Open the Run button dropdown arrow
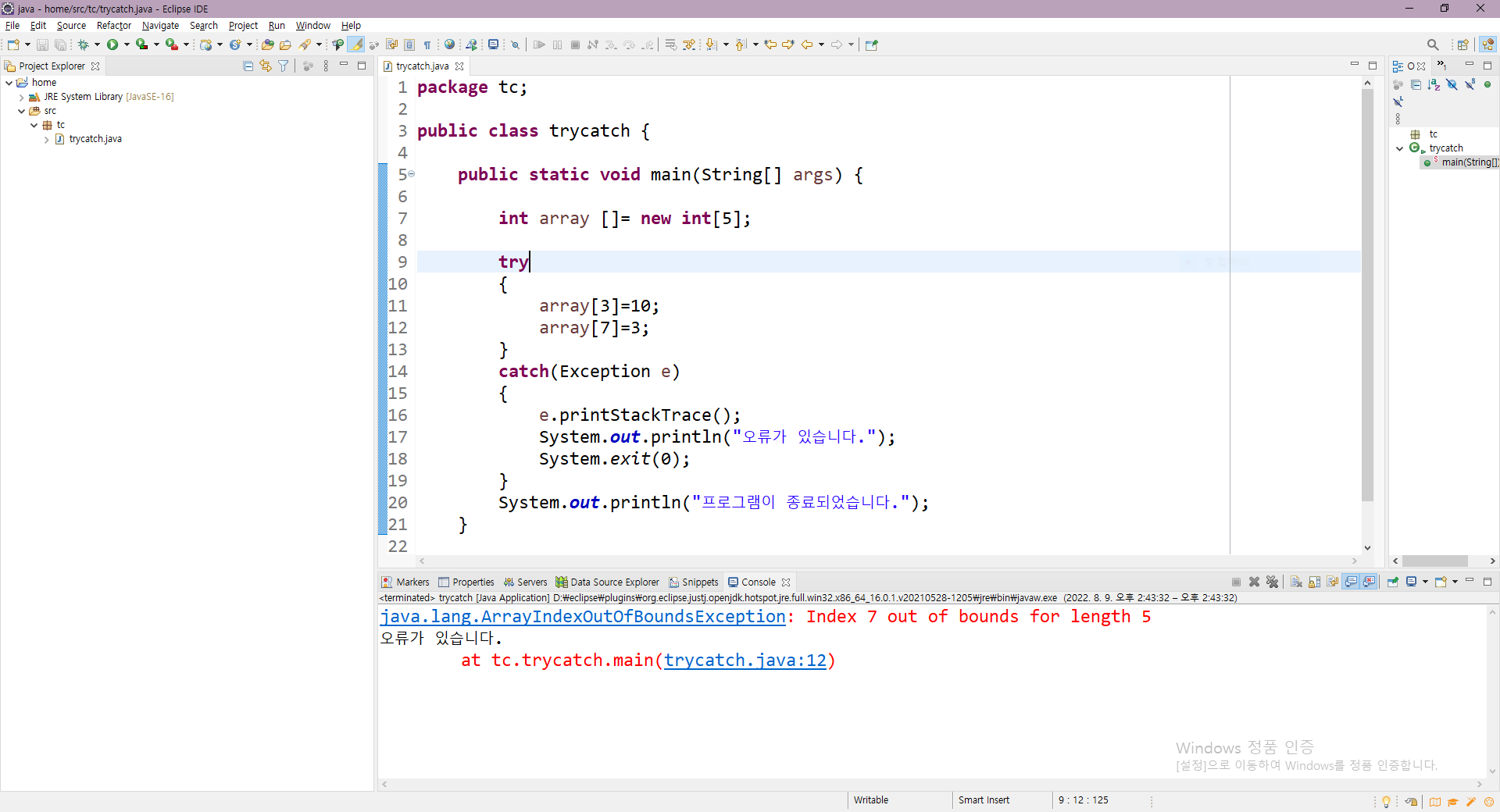The image size is (1500, 812). tap(127, 45)
